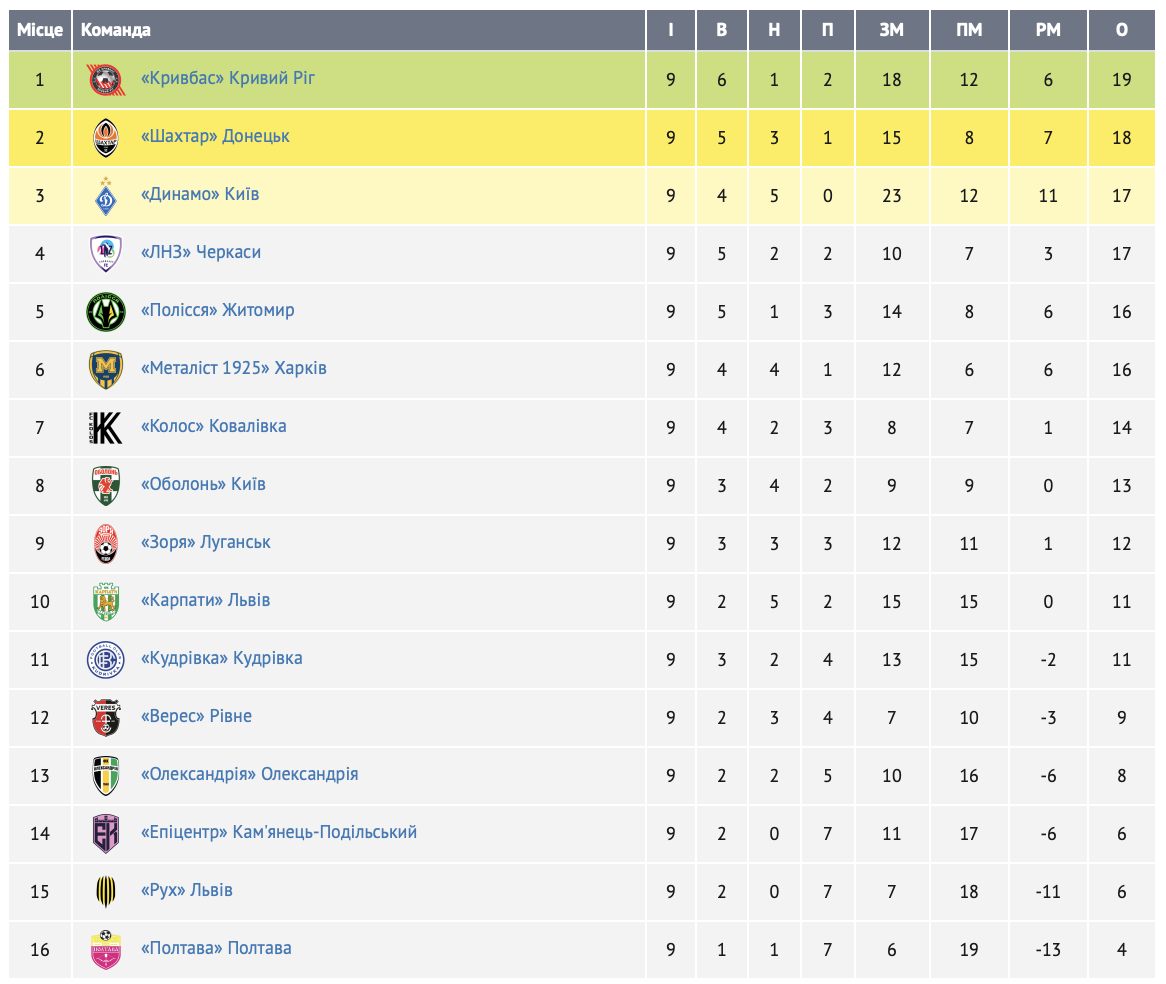Open the «Олександрія» Олександрія team link
The image size is (1166, 984).
[249, 774]
